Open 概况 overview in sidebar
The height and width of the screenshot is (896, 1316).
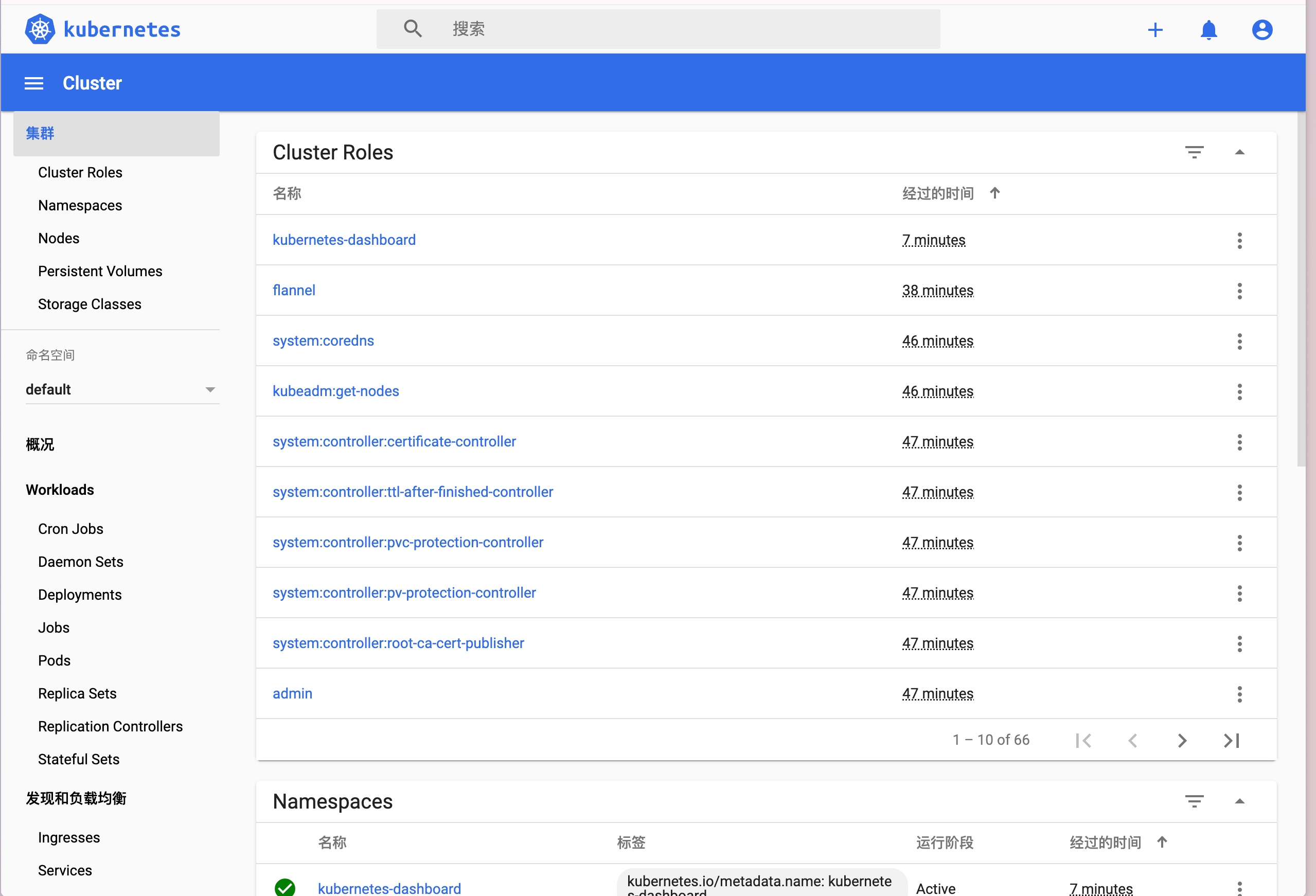[x=40, y=444]
